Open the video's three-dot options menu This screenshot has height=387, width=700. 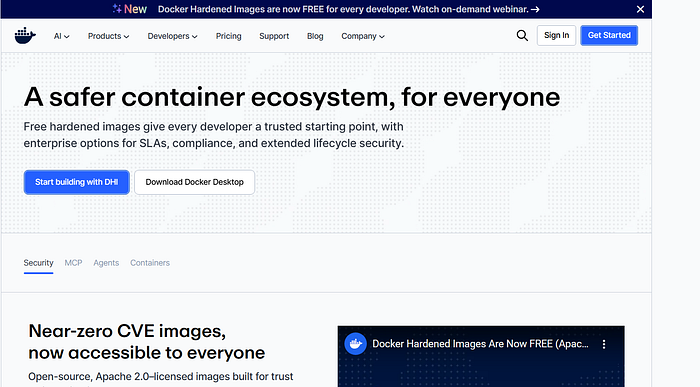coord(604,344)
